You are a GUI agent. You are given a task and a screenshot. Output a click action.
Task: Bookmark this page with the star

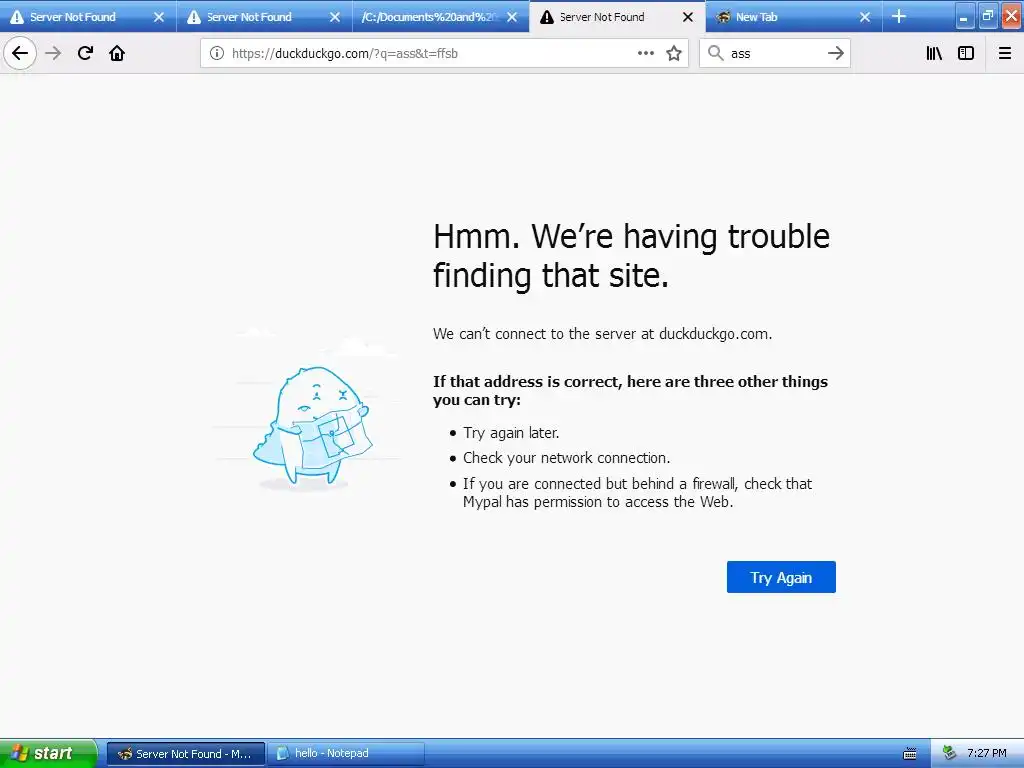tap(674, 54)
